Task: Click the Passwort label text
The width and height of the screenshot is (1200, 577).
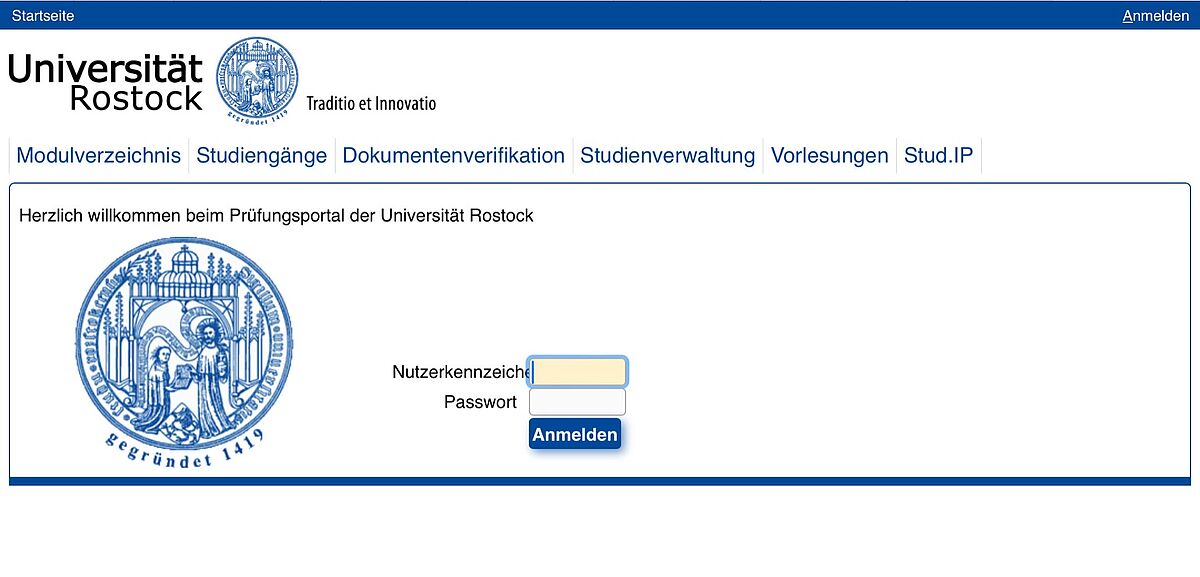Action: (x=480, y=402)
